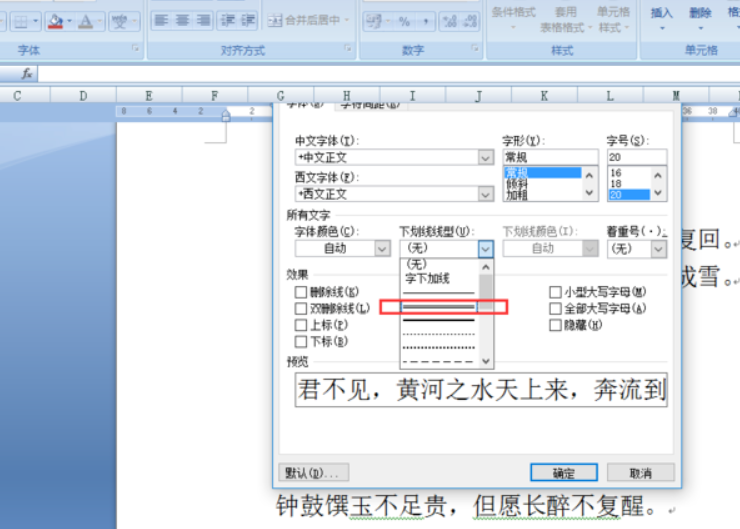Enable the 双删除线(L) double strikethrough checkbox
Image resolution: width=740 pixels, height=529 pixels.
pyautogui.click(x=301, y=309)
